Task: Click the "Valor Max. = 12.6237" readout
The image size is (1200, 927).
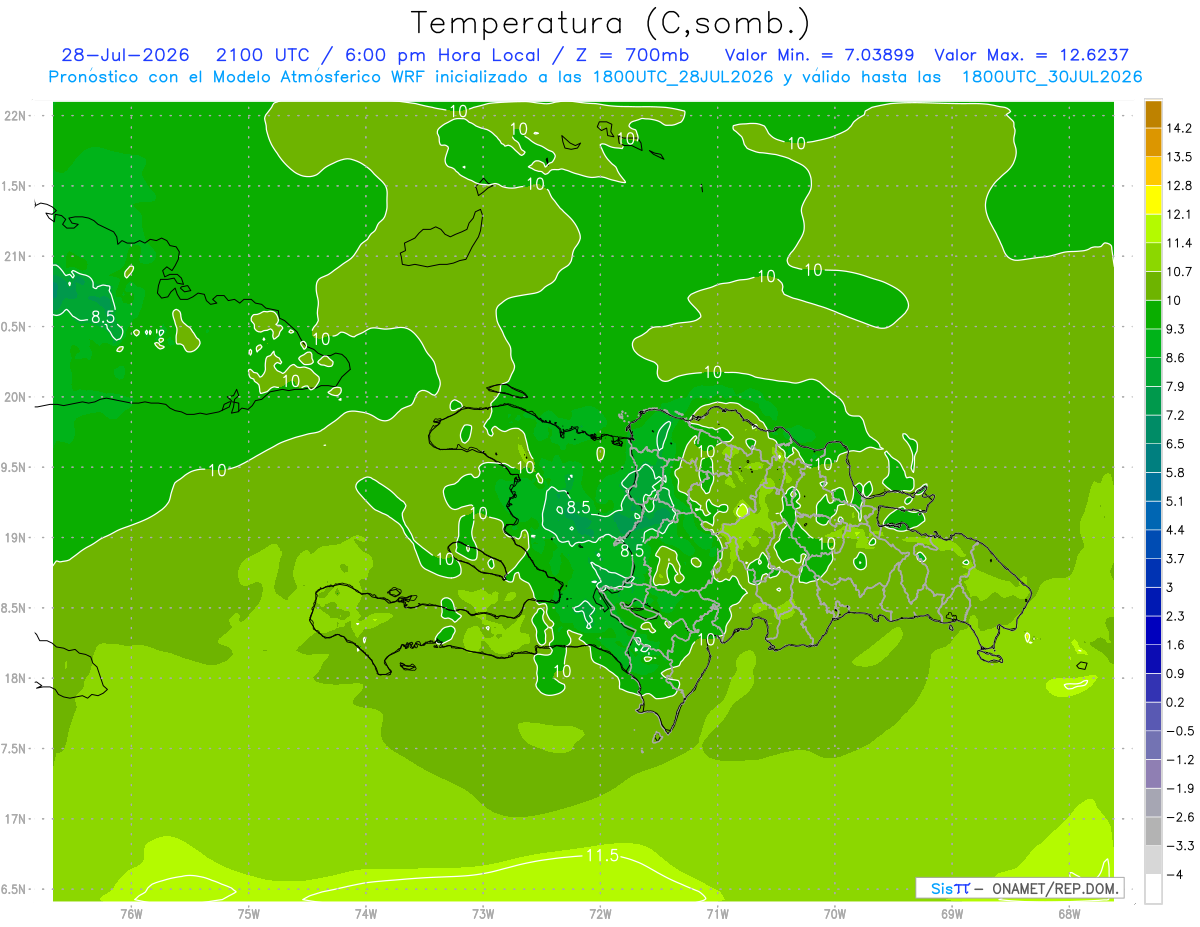Action: (1032, 55)
